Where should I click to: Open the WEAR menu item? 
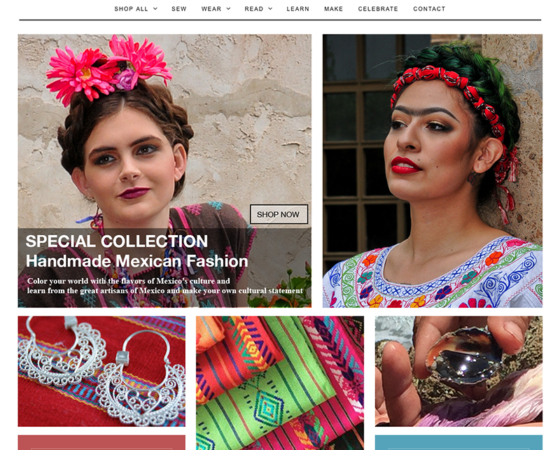(x=211, y=9)
